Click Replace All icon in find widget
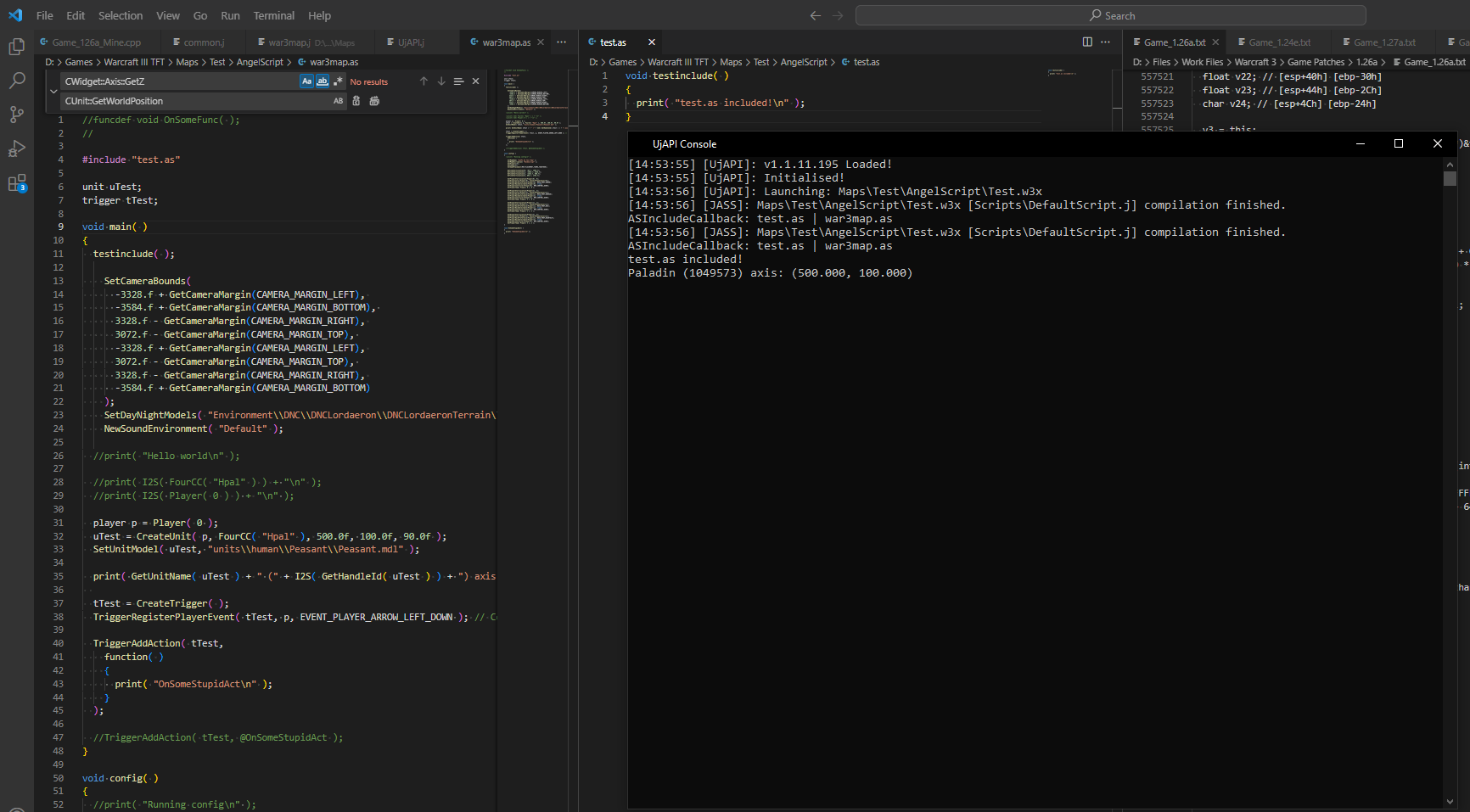Screen dimensions: 1470x812 tap(374, 101)
